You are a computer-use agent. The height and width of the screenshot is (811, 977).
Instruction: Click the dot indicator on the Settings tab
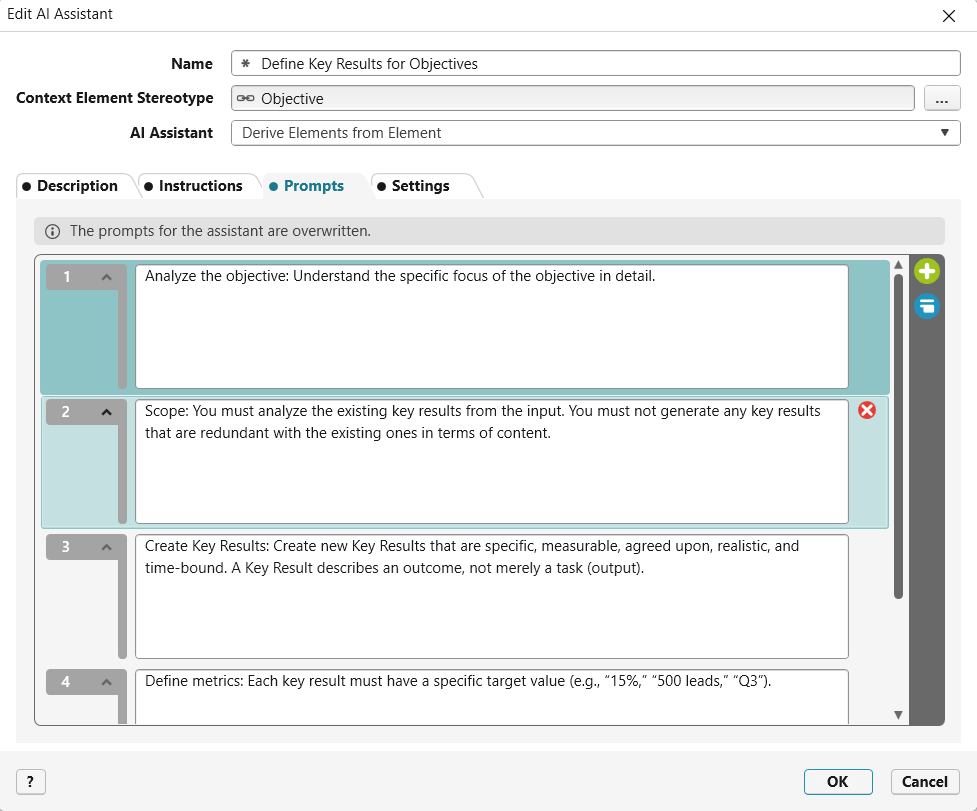[x=381, y=186]
